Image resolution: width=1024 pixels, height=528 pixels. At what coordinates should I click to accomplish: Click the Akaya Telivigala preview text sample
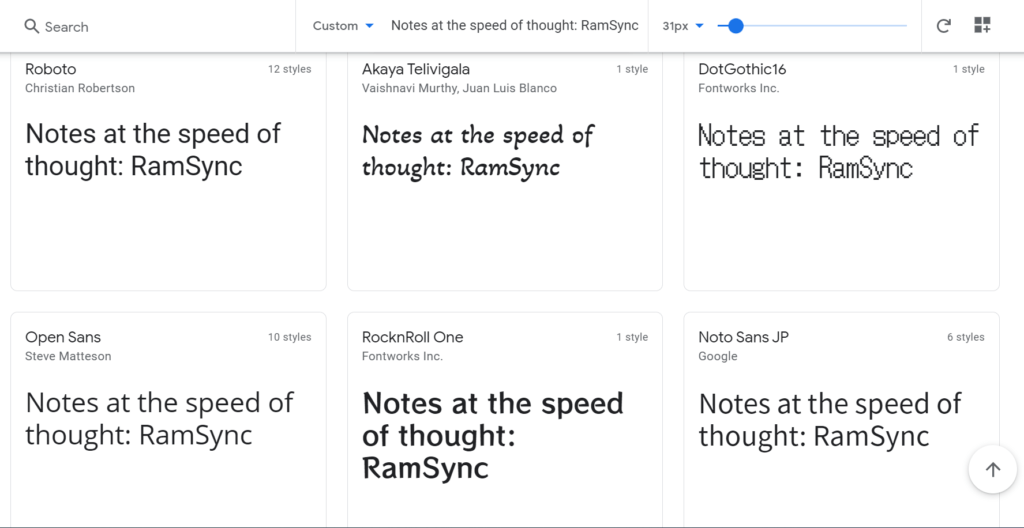click(477, 151)
